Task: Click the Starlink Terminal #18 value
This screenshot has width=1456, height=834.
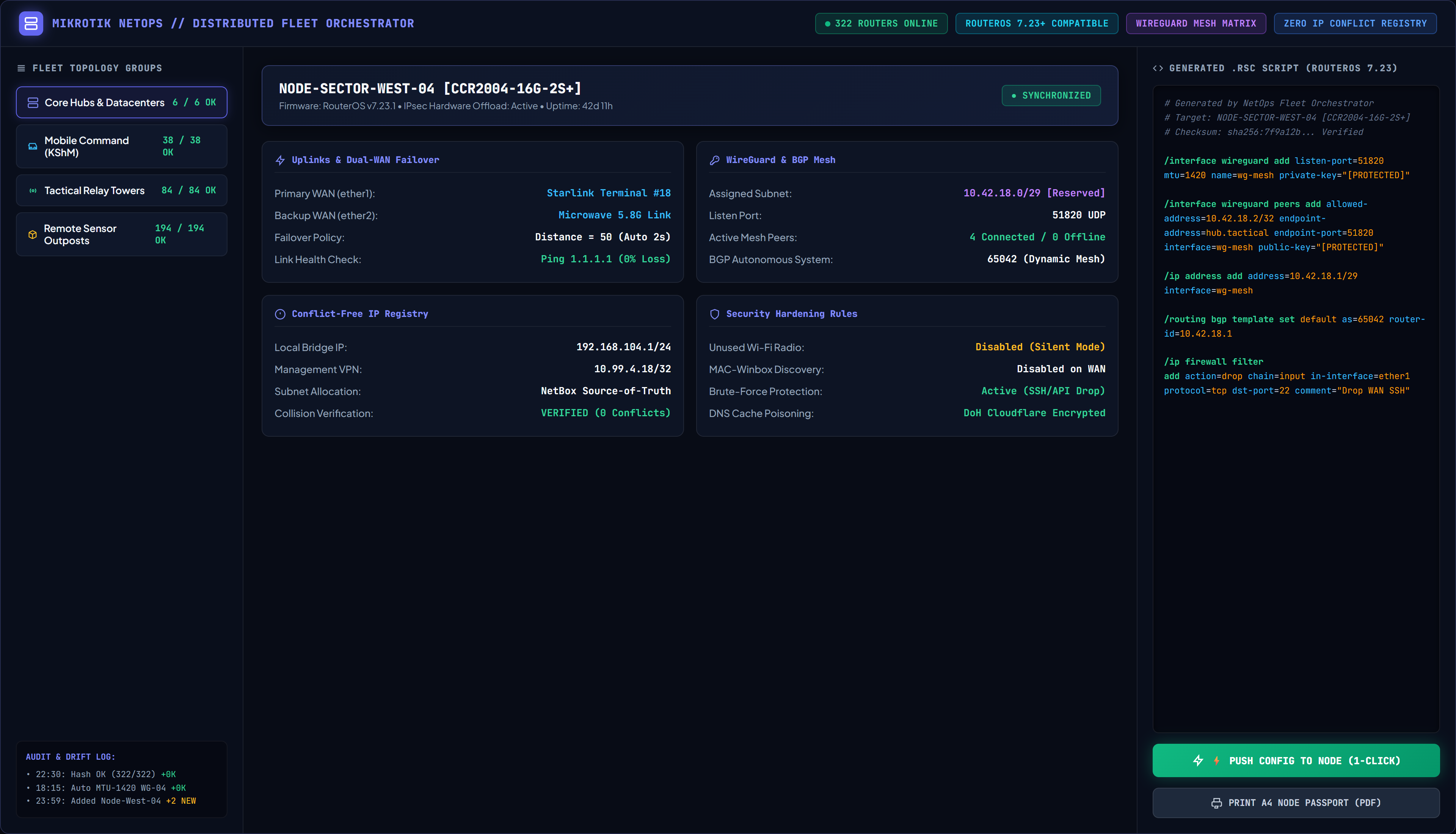Action: (608, 193)
